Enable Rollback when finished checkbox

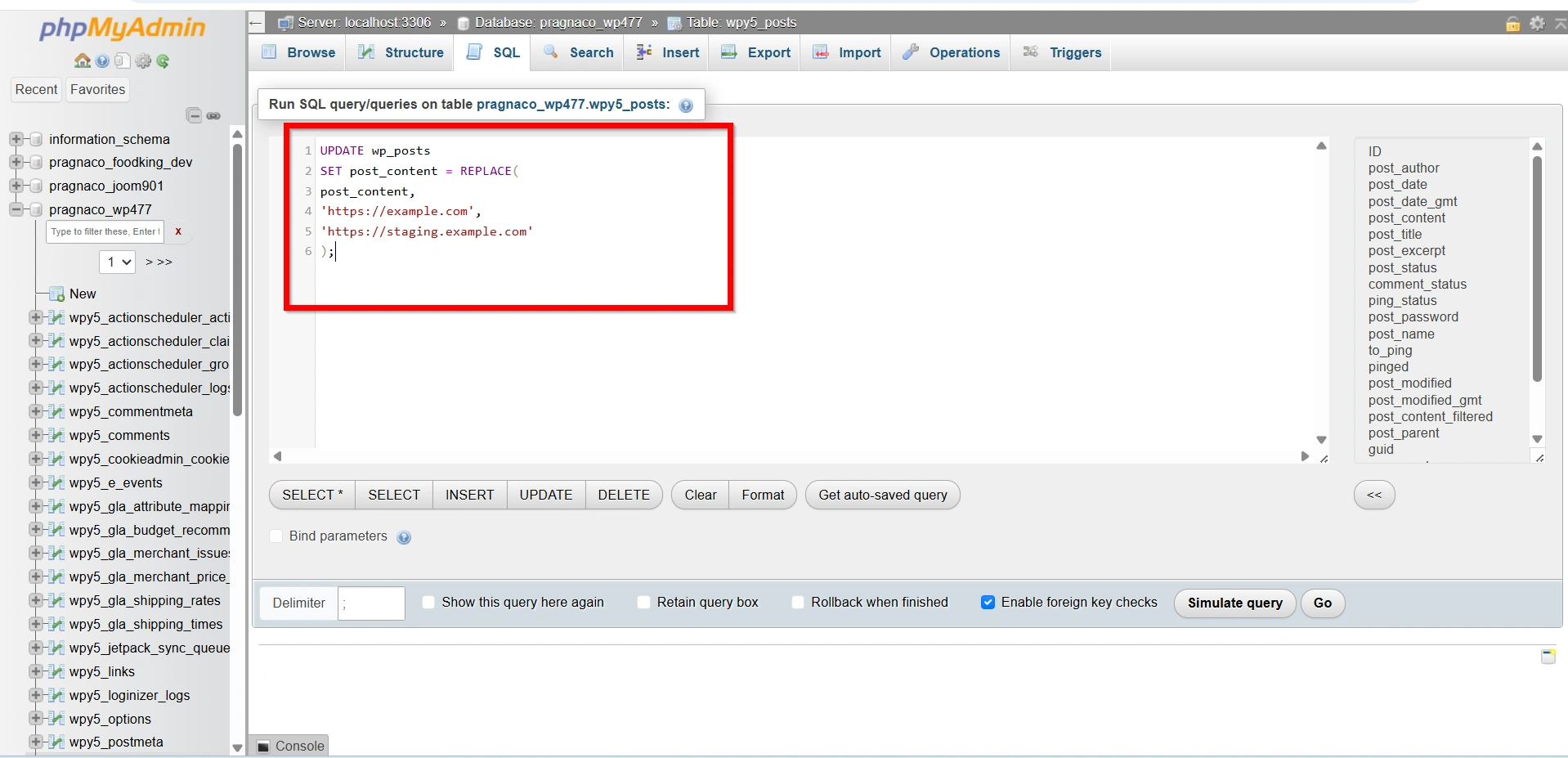pos(798,603)
